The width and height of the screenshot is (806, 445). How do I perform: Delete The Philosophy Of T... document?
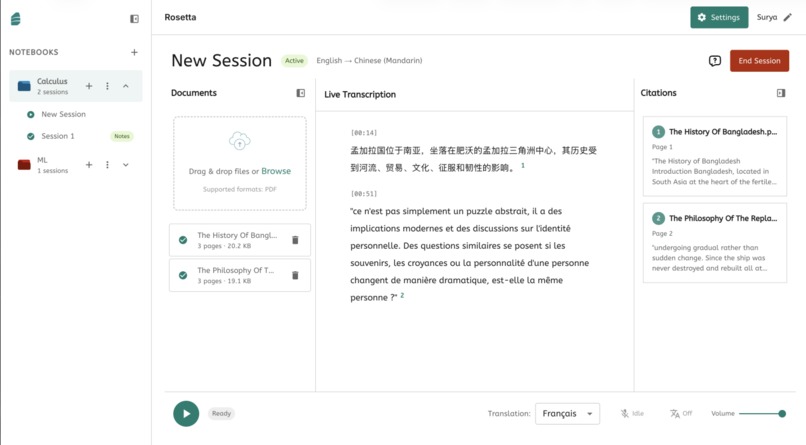(295, 275)
